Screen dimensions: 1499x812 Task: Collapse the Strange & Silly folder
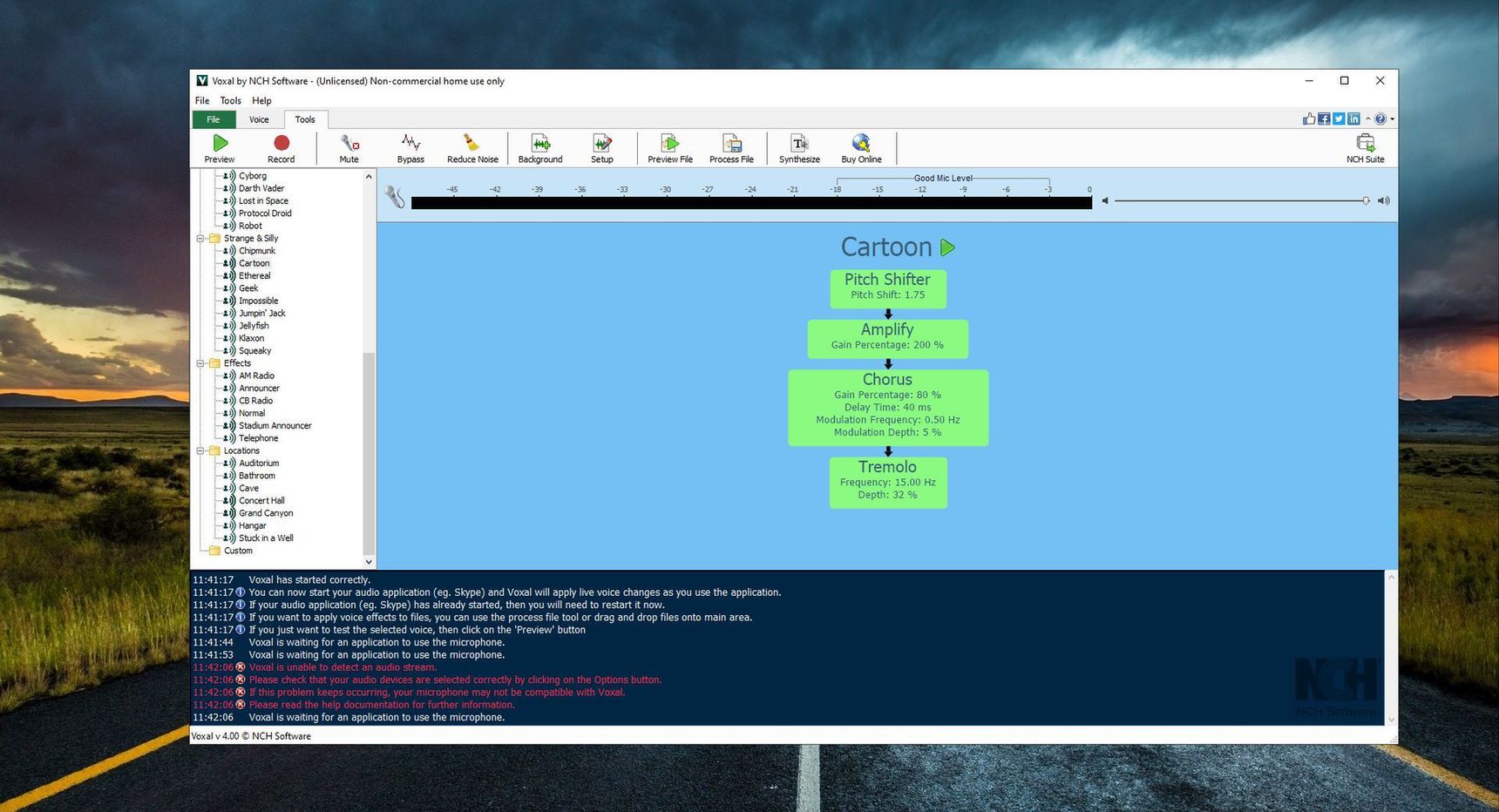pos(200,238)
